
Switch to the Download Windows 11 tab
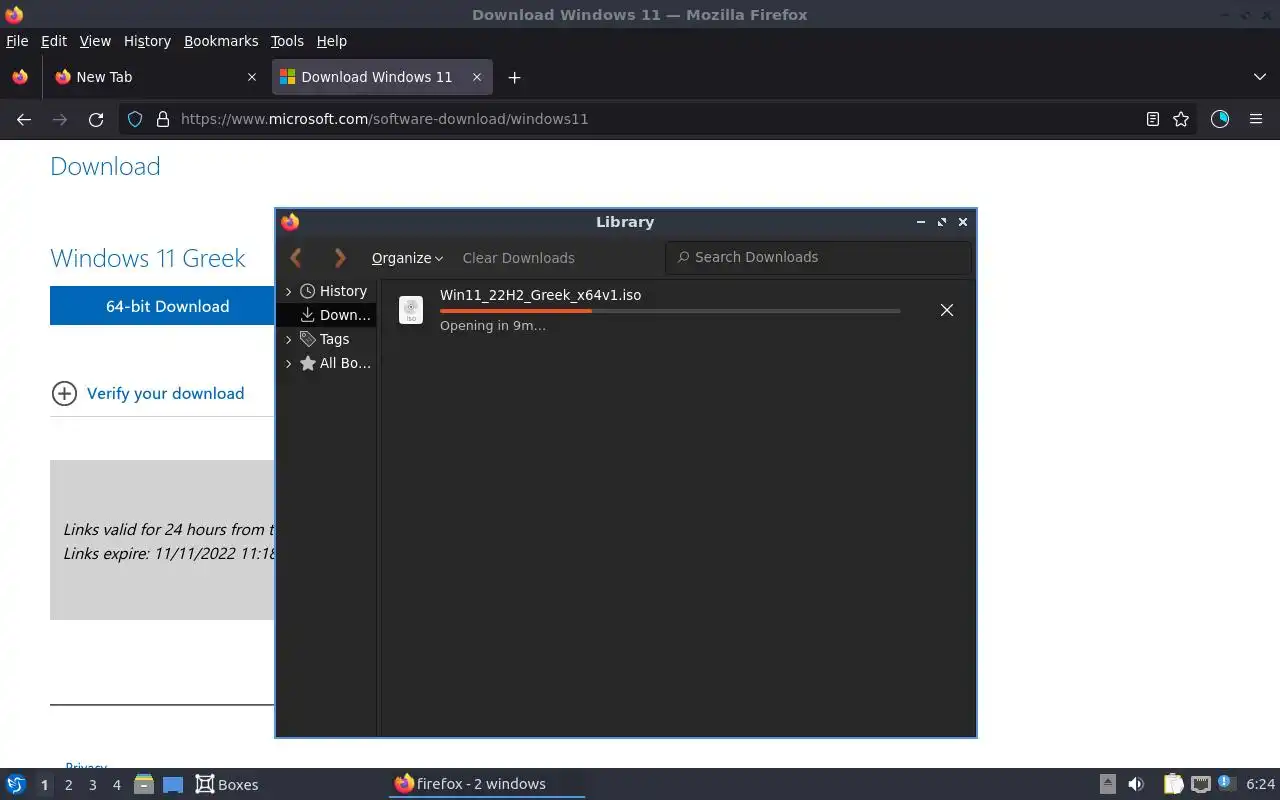381,77
